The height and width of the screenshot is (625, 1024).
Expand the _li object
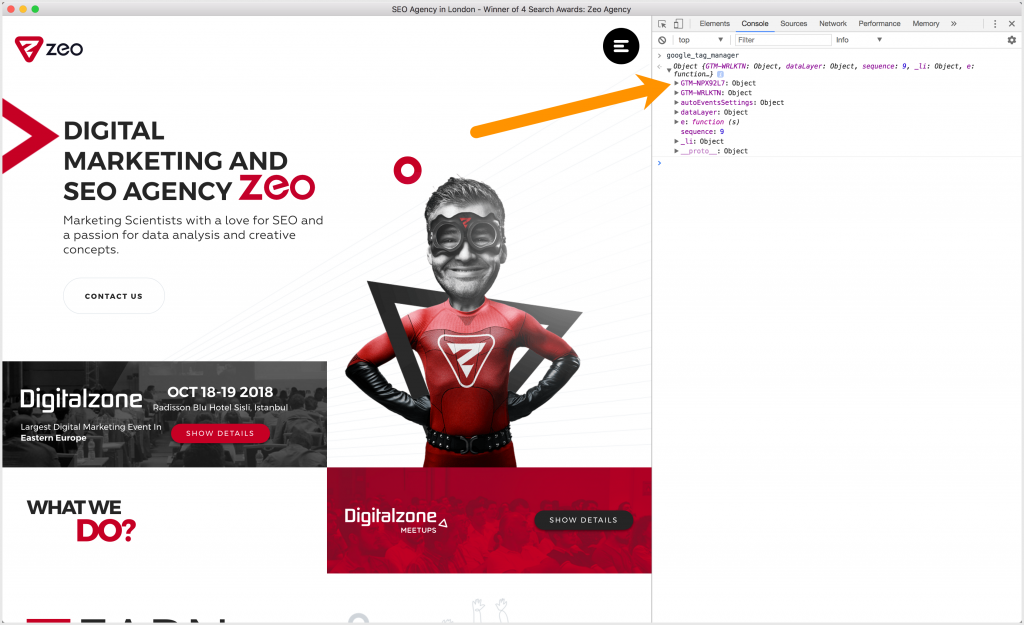[677, 141]
